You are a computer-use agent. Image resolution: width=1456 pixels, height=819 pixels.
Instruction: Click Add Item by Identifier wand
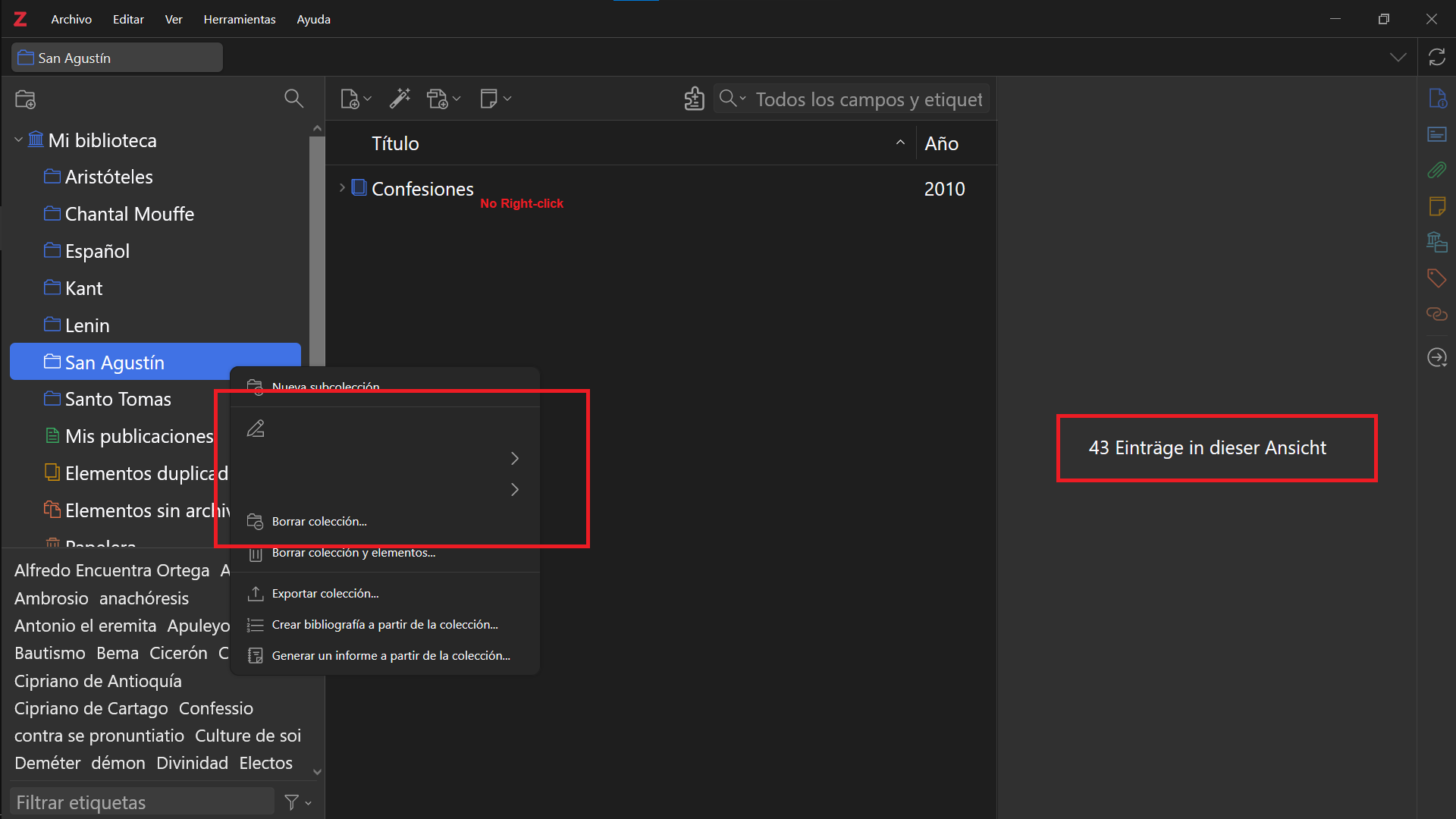[x=400, y=98]
